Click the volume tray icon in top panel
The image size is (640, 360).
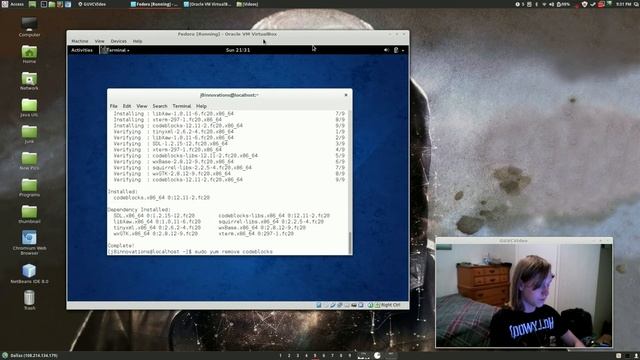click(x=551, y=4)
